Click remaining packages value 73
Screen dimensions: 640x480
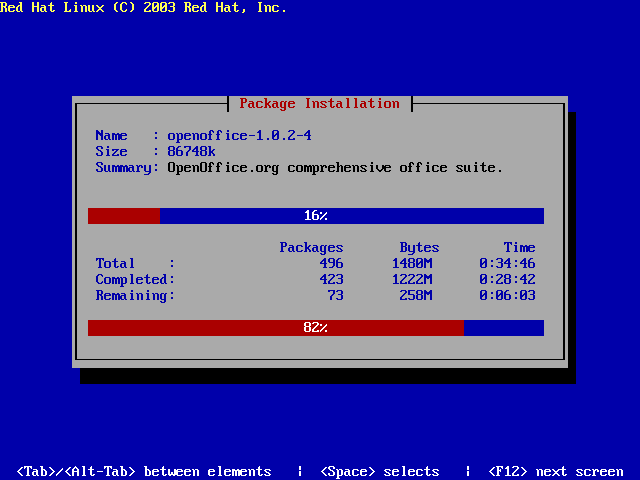click(336, 296)
